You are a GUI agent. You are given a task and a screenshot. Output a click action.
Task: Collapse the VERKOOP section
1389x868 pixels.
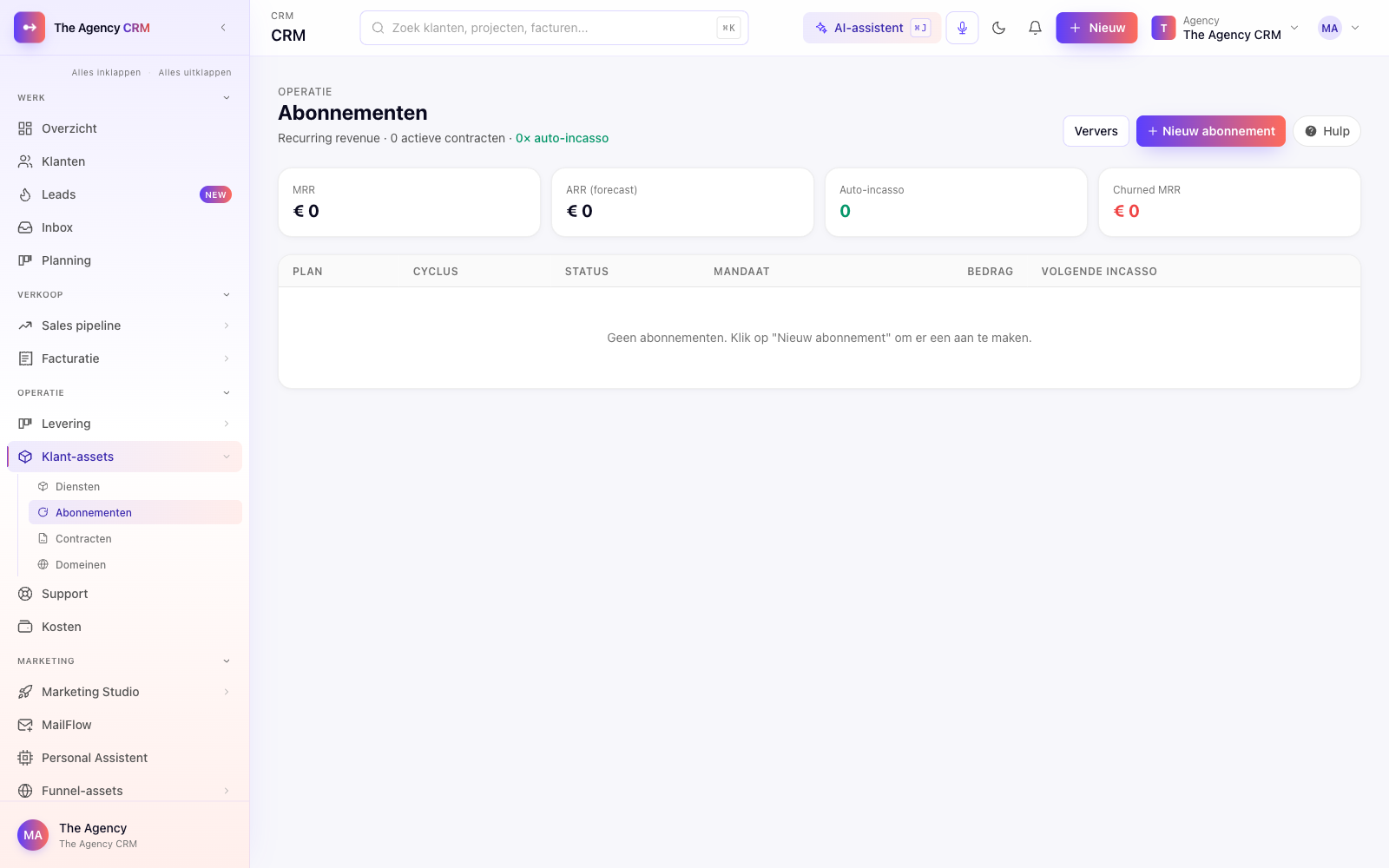(227, 295)
